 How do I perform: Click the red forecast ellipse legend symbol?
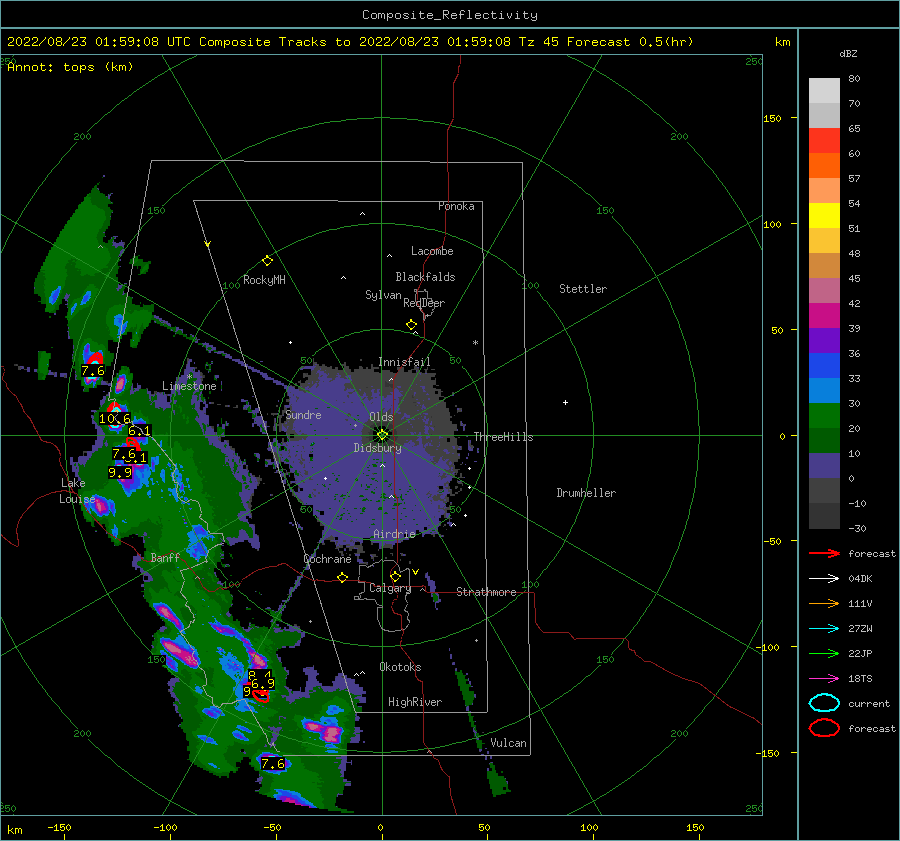(x=824, y=728)
